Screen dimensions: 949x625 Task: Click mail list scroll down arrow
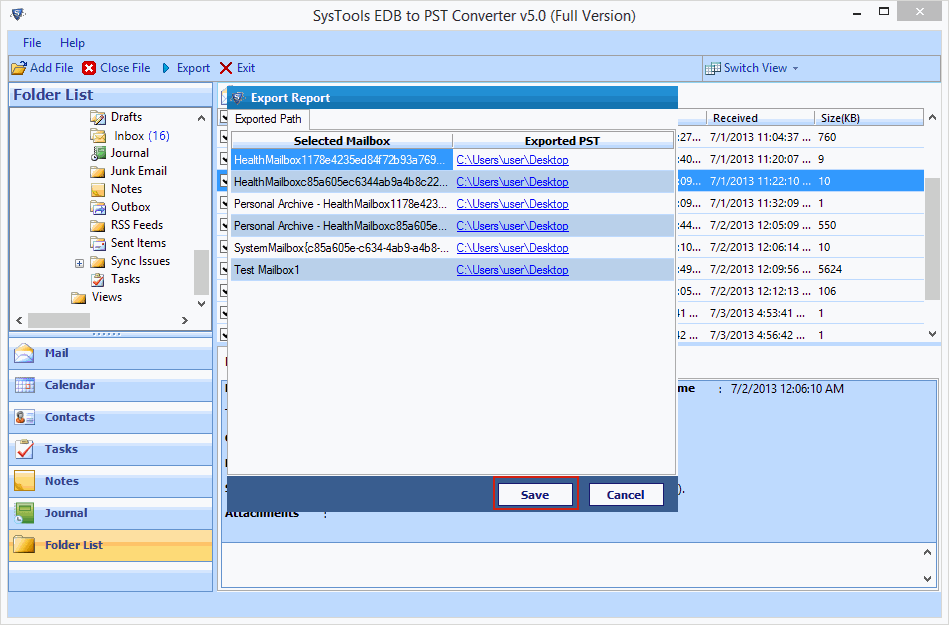(x=932, y=333)
